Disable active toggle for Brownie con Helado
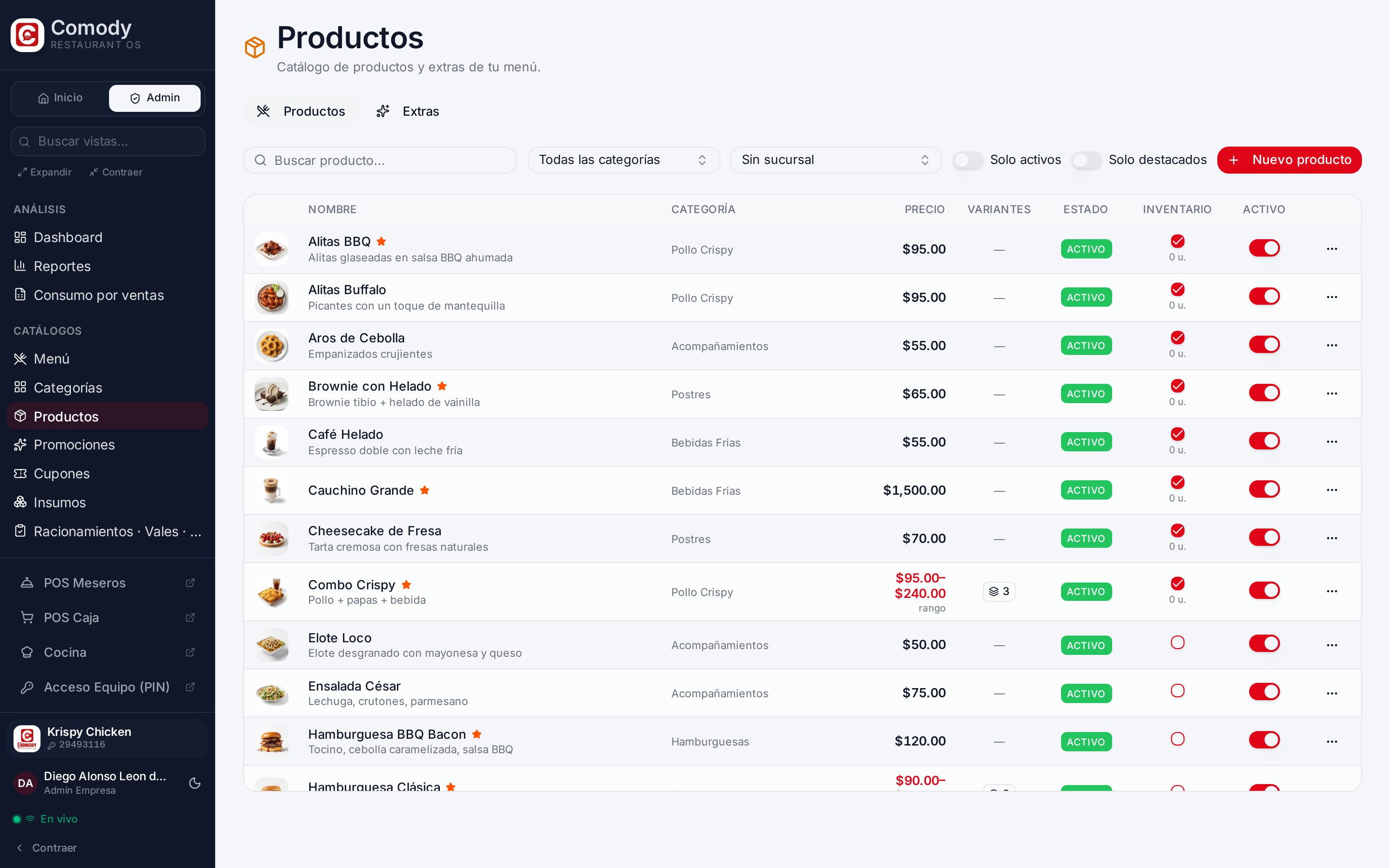This screenshot has height=868, width=1389. click(x=1264, y=393)
